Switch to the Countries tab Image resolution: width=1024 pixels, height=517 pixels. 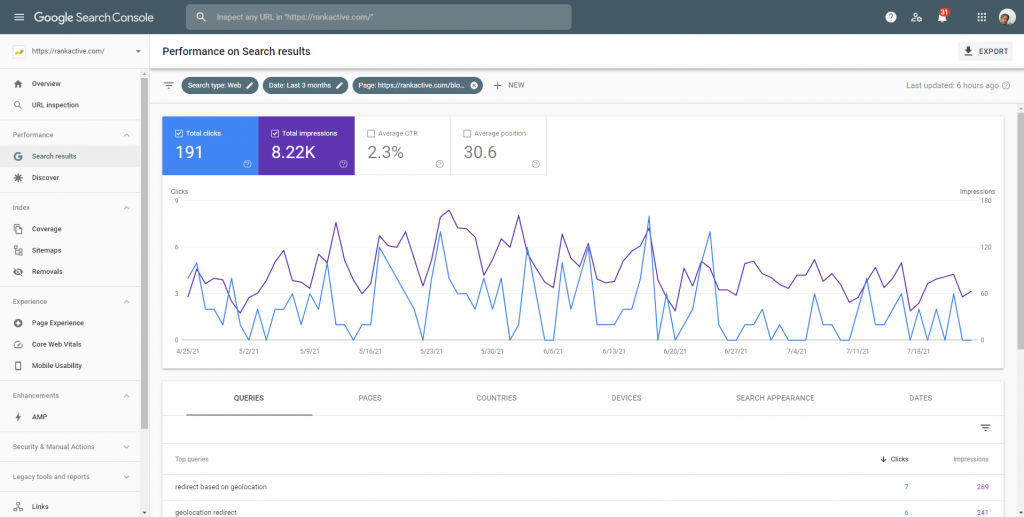(496, 398)
